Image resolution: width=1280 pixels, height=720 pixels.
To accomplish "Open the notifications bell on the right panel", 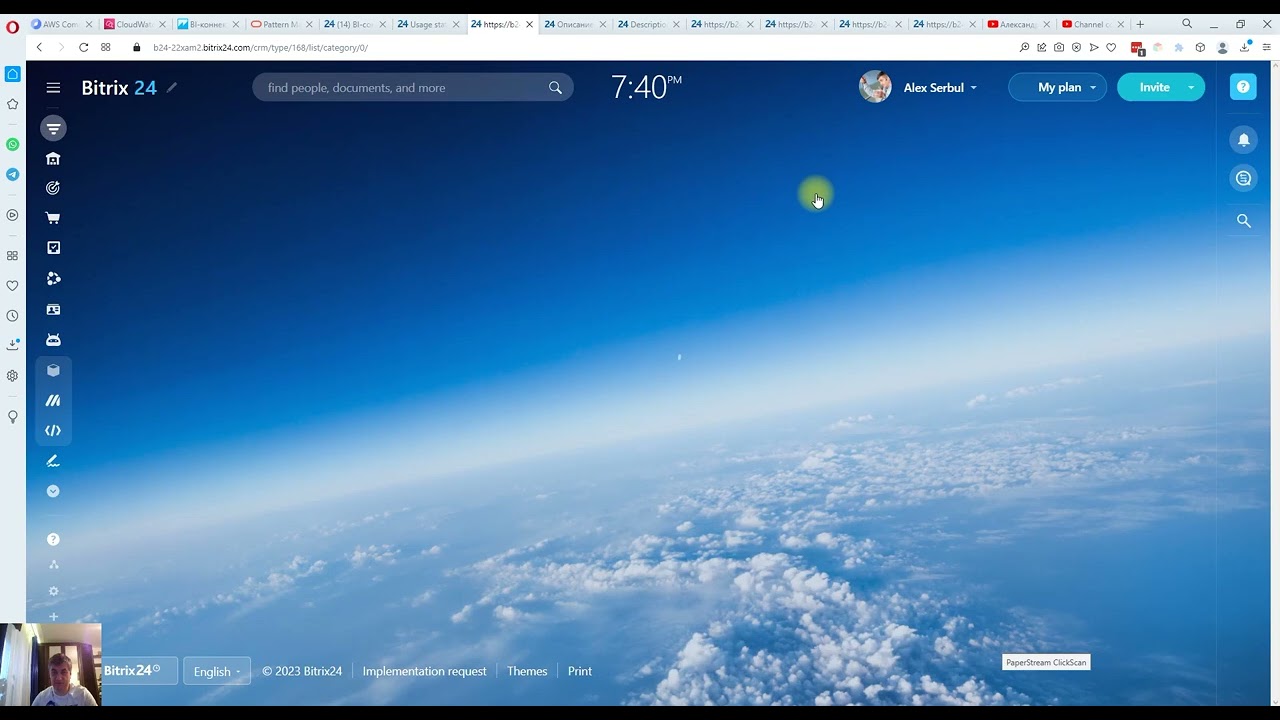I will 1243,140.
